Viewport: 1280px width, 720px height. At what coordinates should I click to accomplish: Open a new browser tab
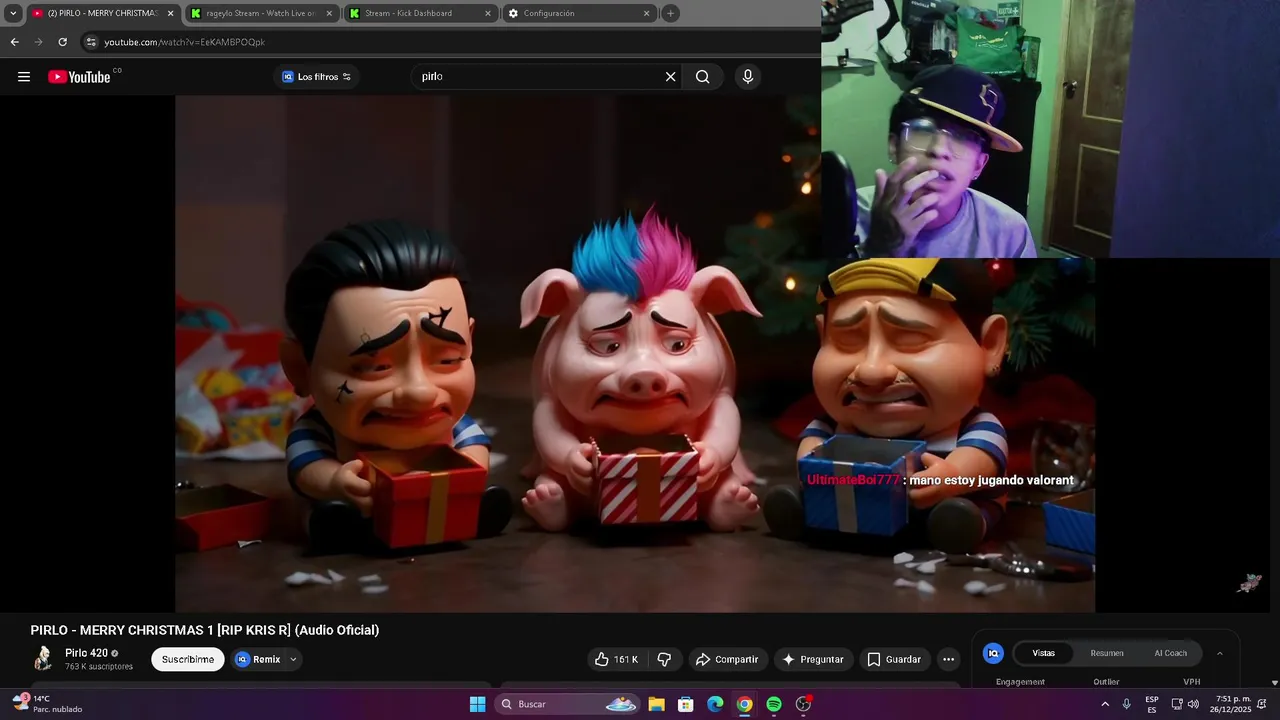point(670,13)
